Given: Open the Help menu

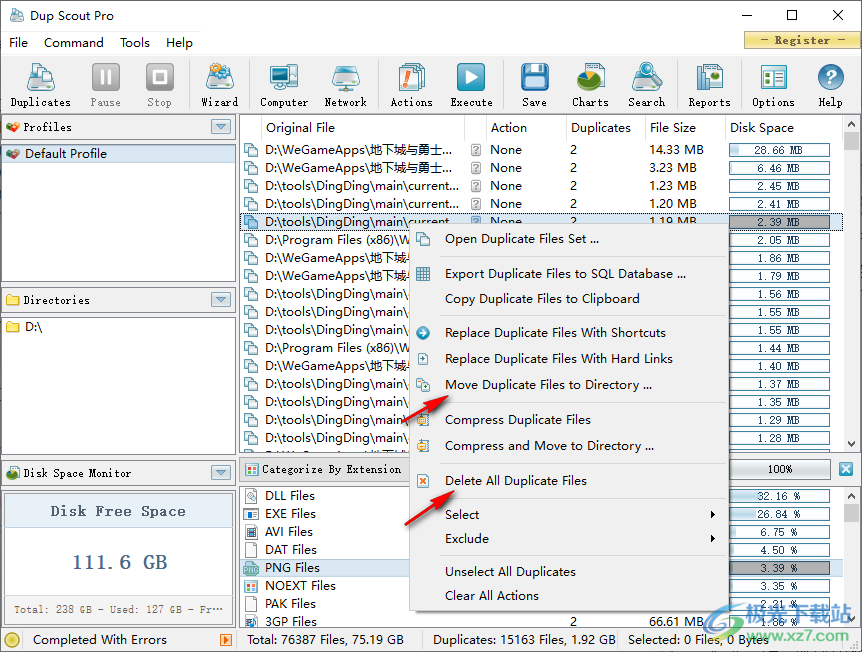Looking at the screenshot, I should [179, 43].
